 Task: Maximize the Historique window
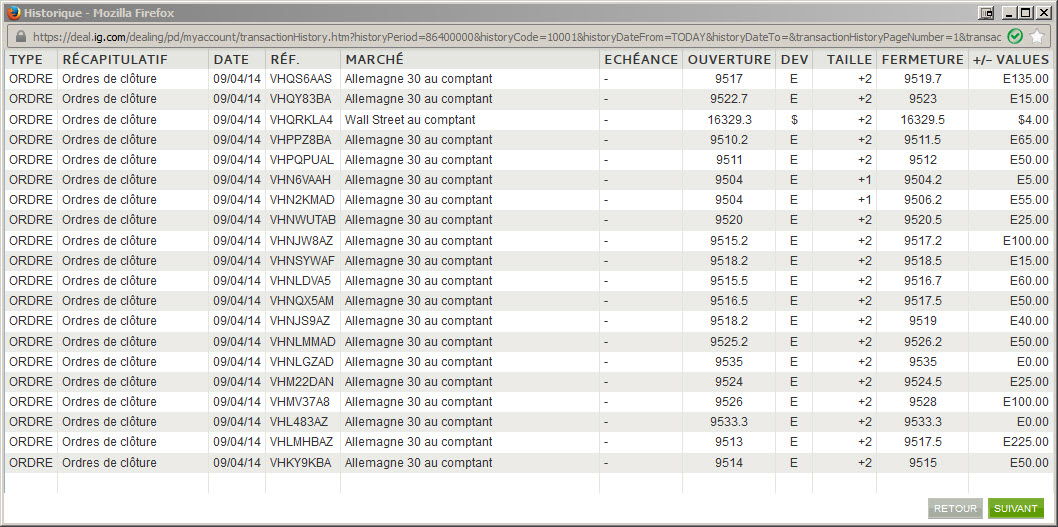click(x=1026, y=13)
